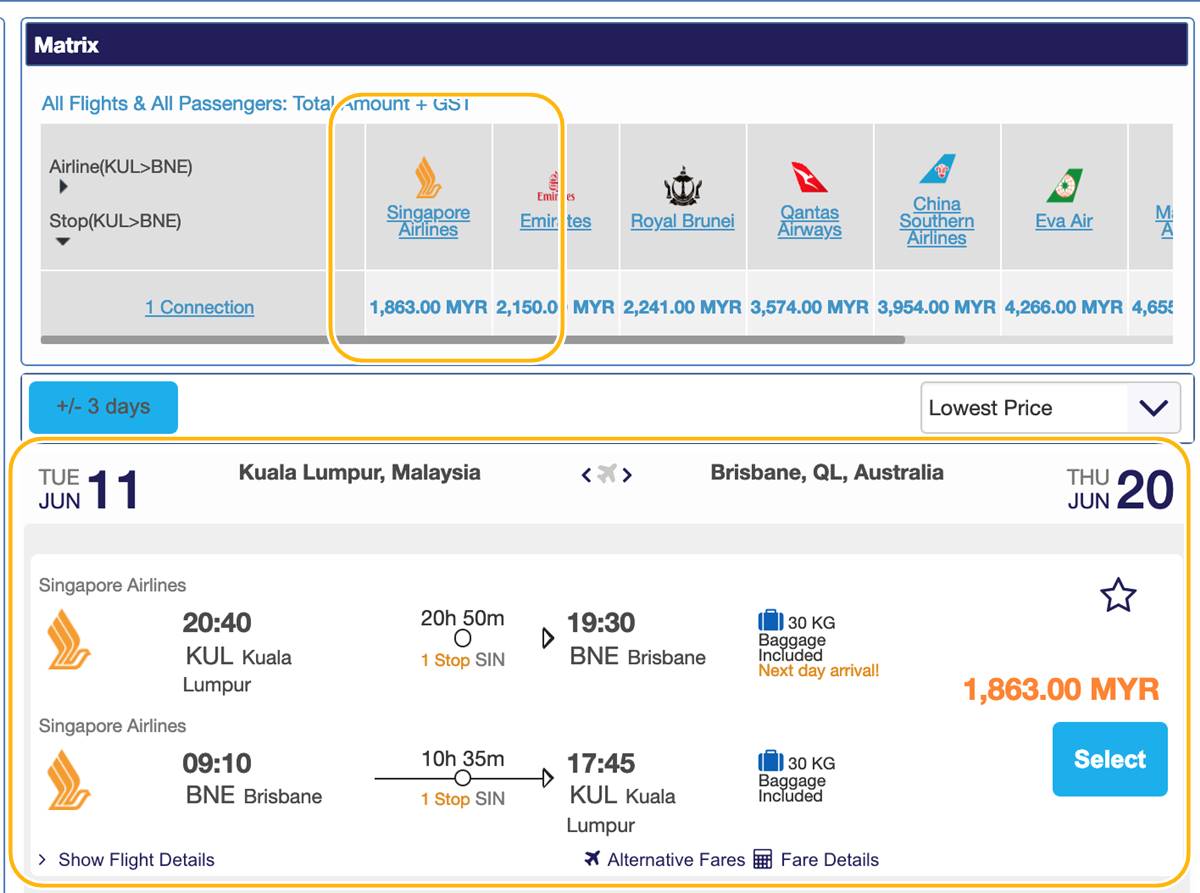1200x893 pixels.
Task: Click the Emirates logo in matrix
Action: pyautogui.click(x=555, y=187)
